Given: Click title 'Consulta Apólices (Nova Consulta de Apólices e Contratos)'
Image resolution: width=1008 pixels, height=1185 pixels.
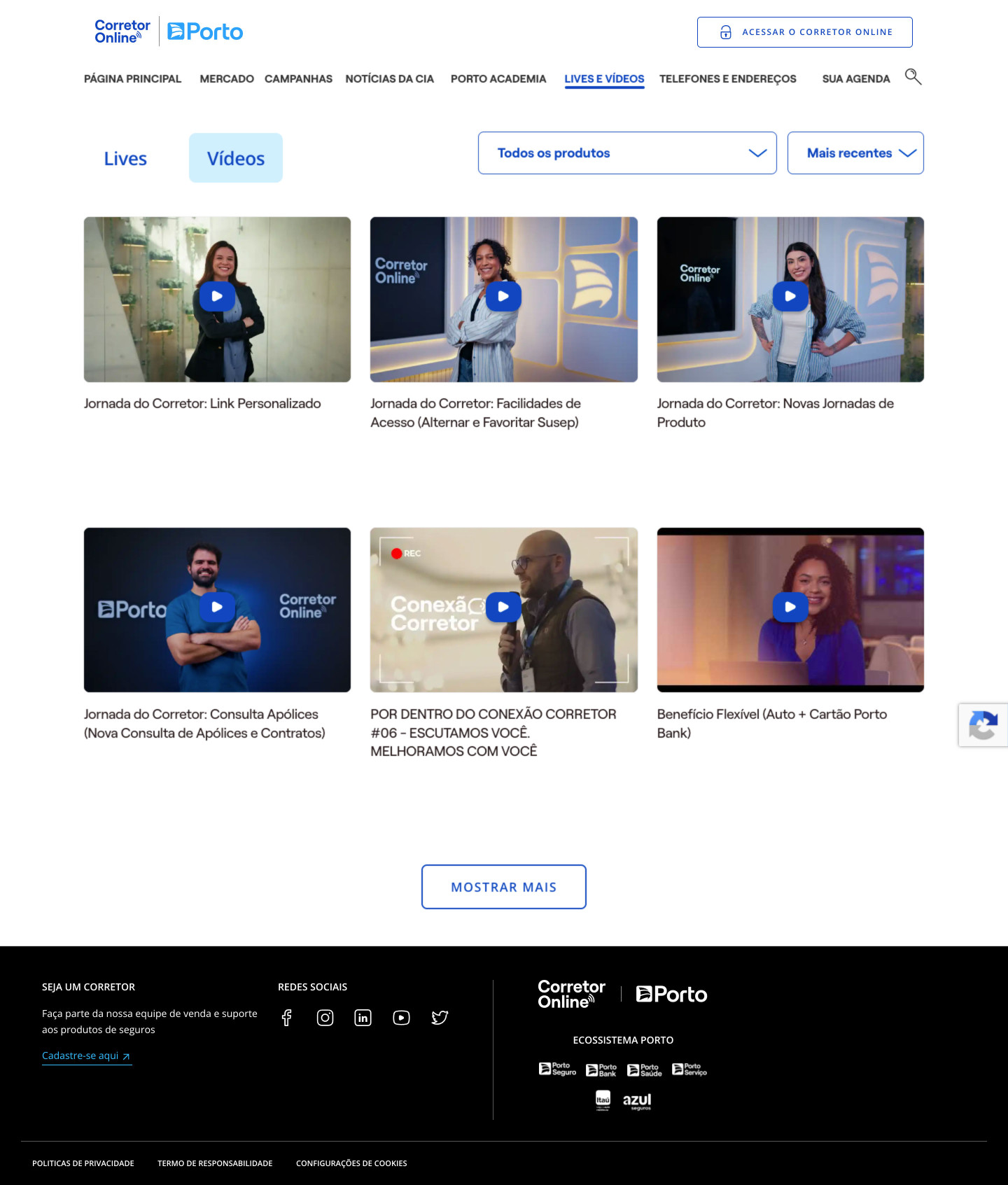Looking at the screenshot, I should [204, 724].
